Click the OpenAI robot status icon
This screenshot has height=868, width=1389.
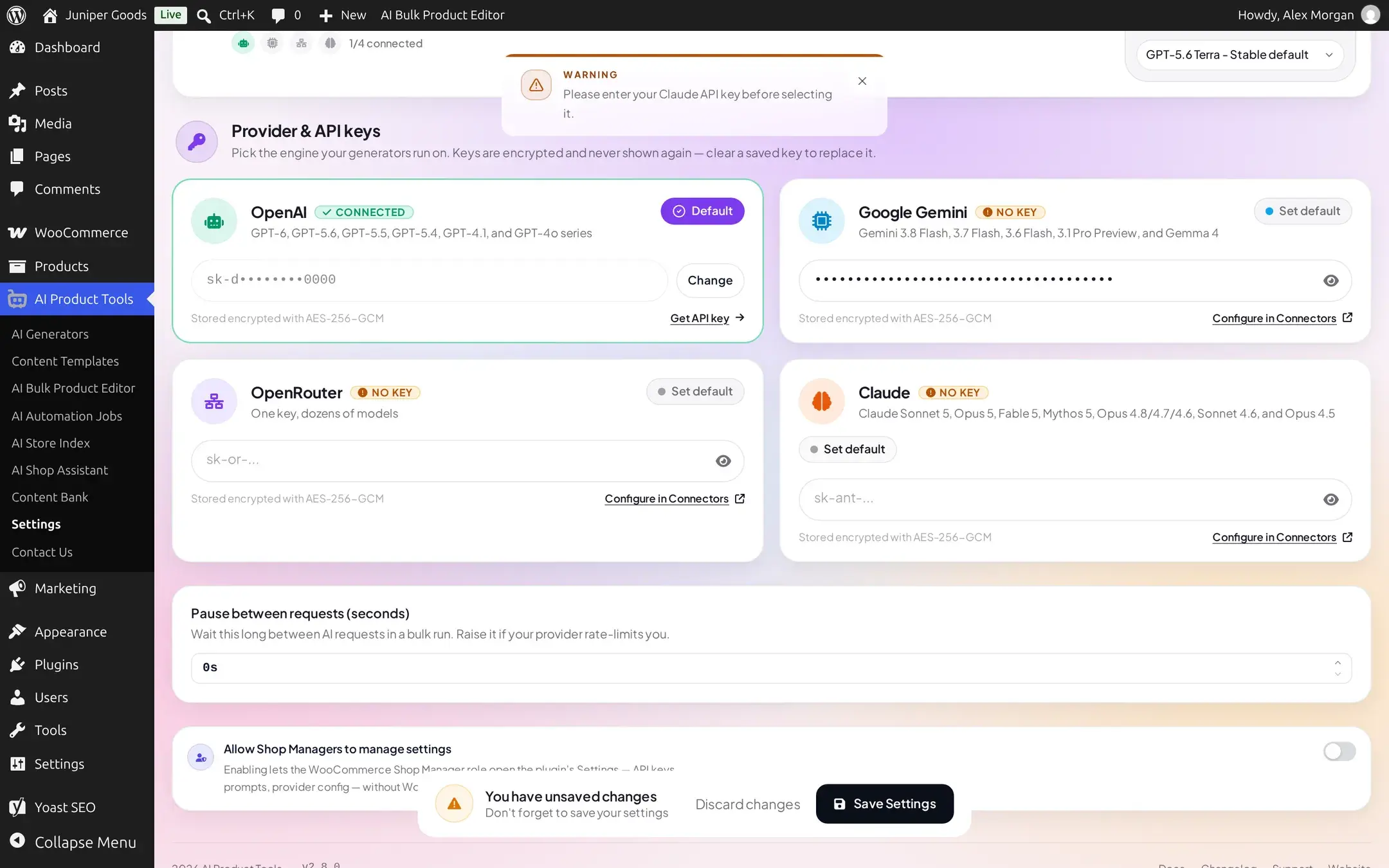(x=243, y=43)
